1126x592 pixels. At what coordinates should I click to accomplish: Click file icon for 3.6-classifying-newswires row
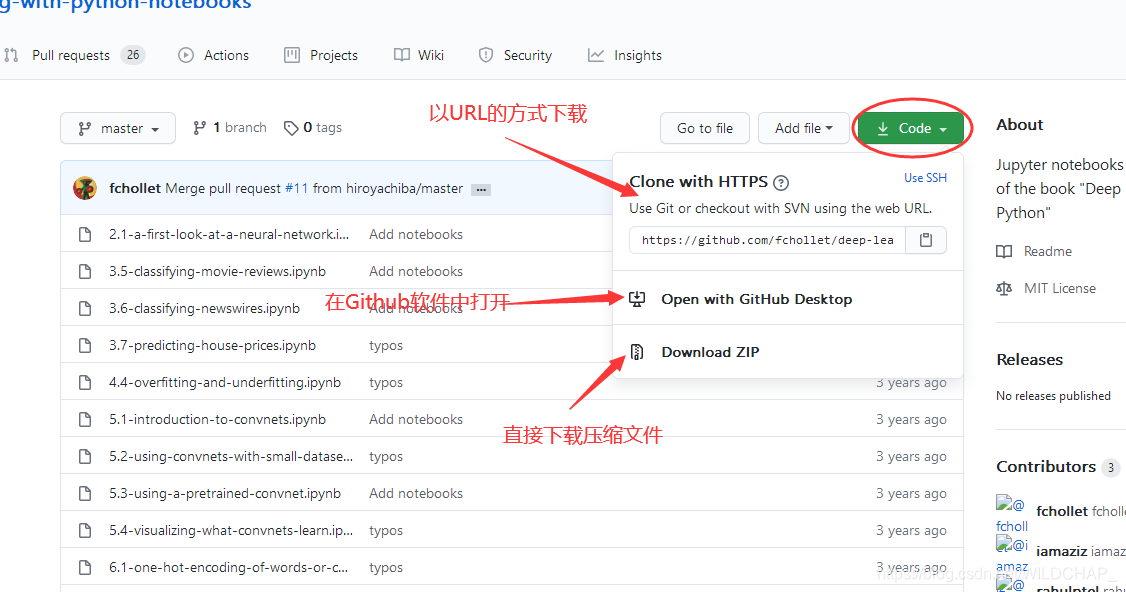pos(85,308)
